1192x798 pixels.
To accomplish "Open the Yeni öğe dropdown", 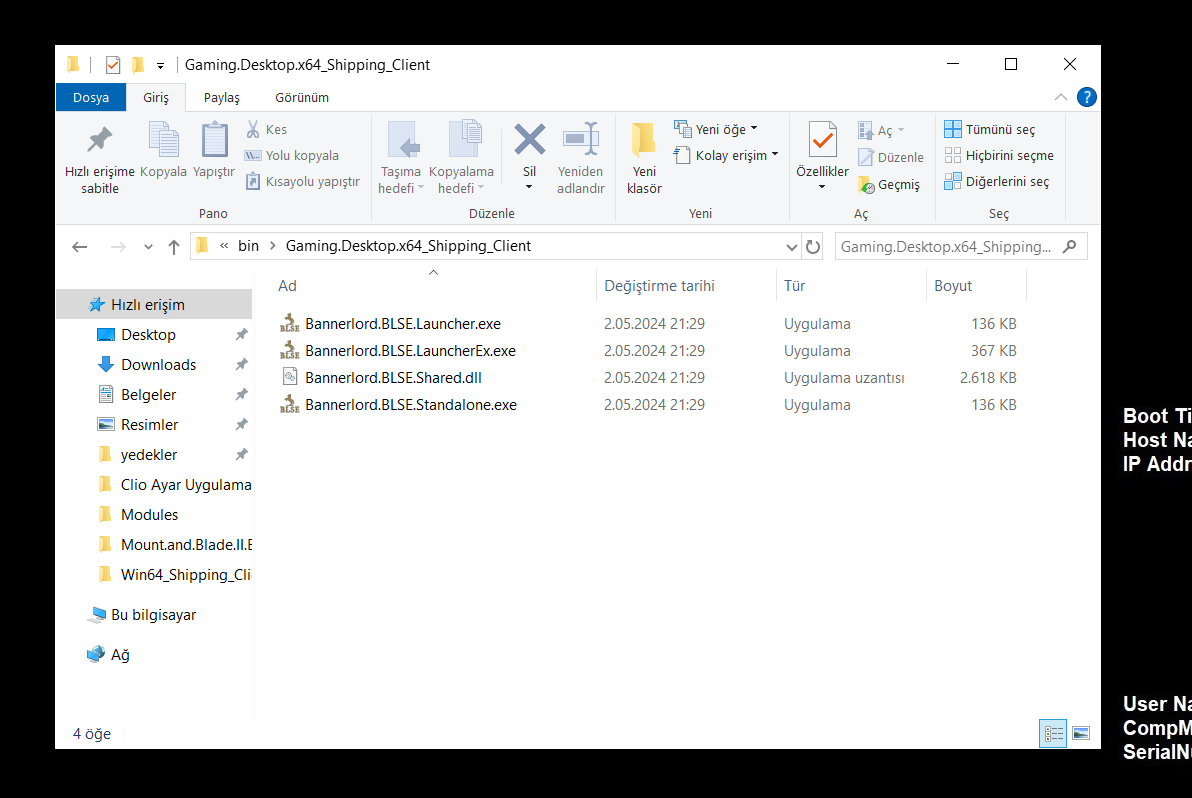I will click(x=715, y=129).
